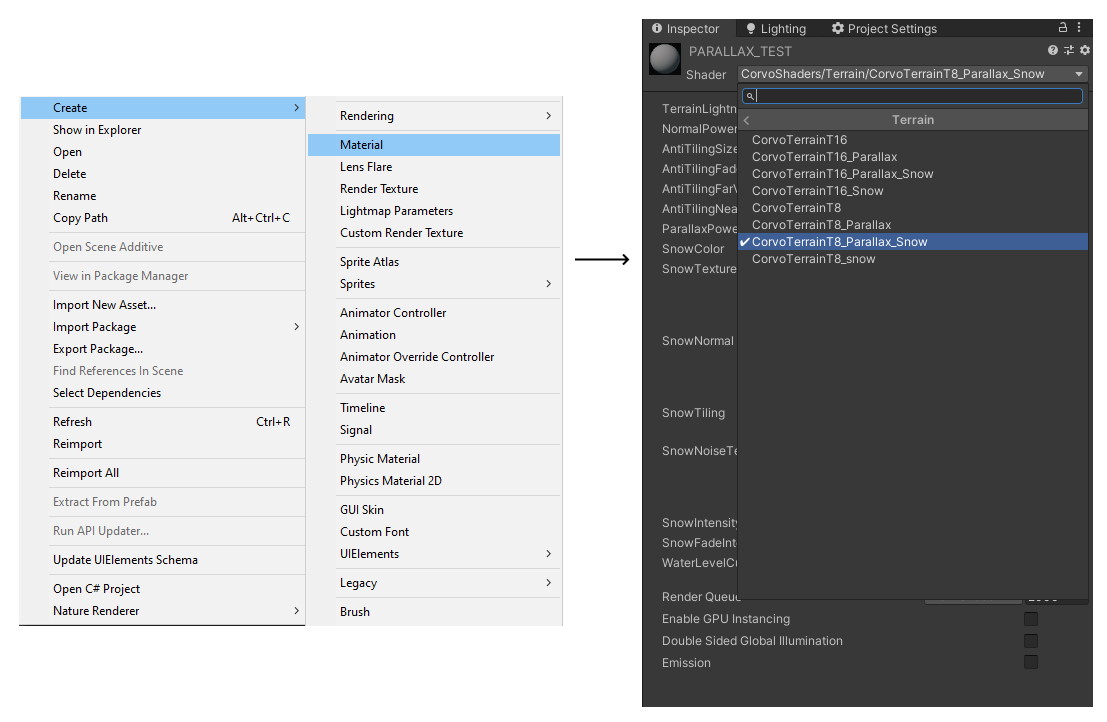This screenshot has height=722, width=1107.
Task: Select Animator Override Controller item
Action: (x=434, y=356)
